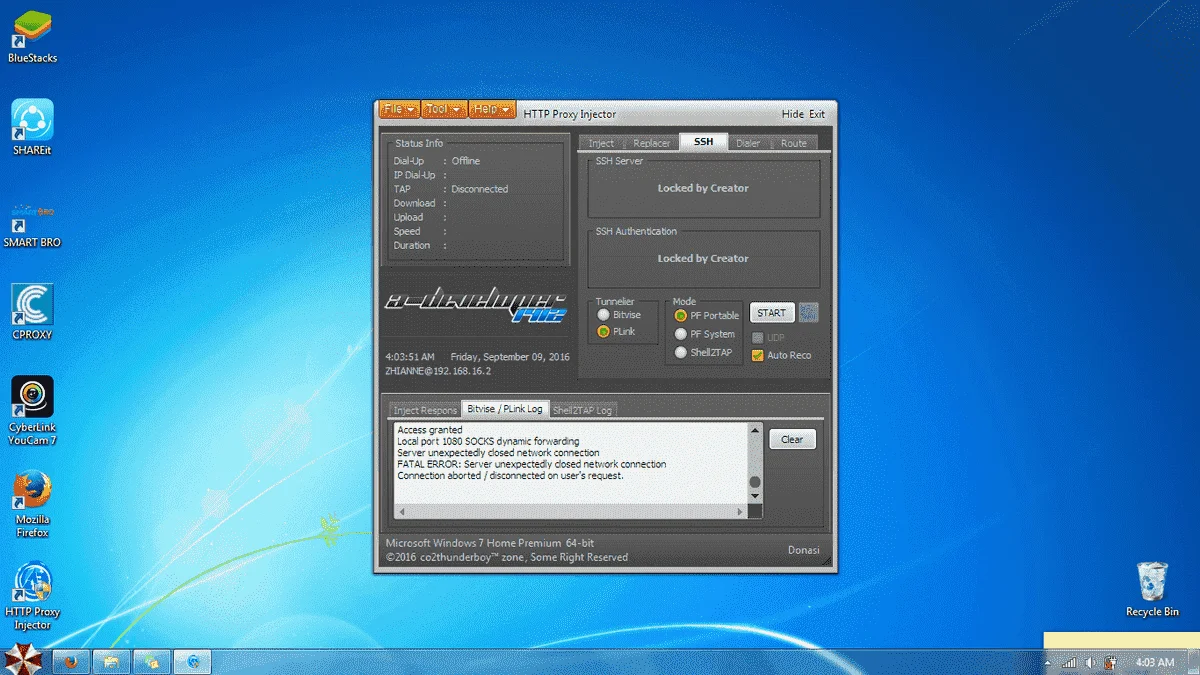Click 'Locked by Creator' in SSH Server

point(703,188)
